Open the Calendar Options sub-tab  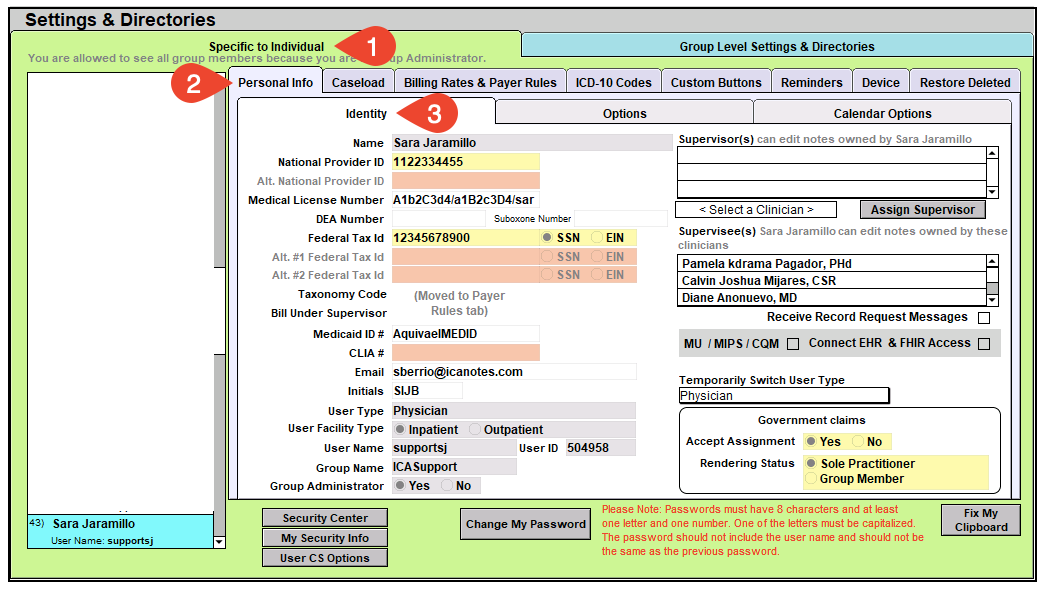882,114
